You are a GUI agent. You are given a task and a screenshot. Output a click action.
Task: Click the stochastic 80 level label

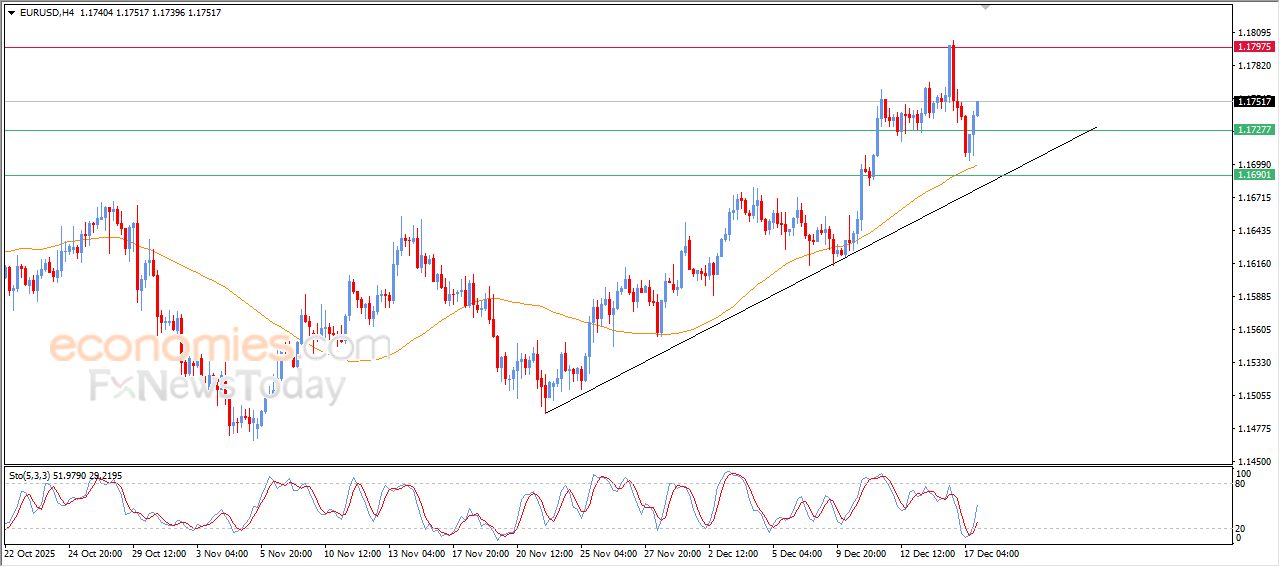point(1241,484)
